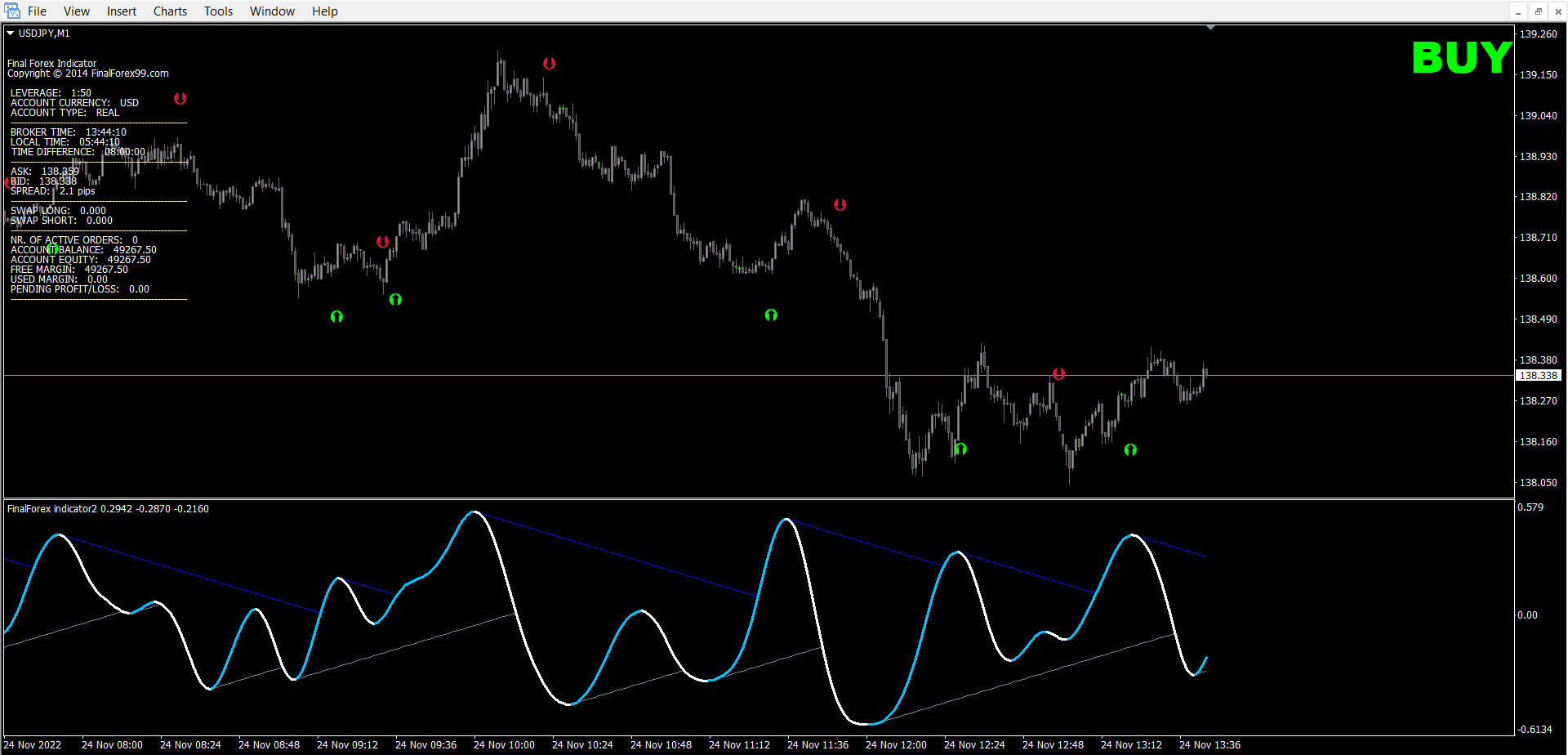
Task: Select the red arrow right of the LEVERAGE text
Action: (180, 99)
